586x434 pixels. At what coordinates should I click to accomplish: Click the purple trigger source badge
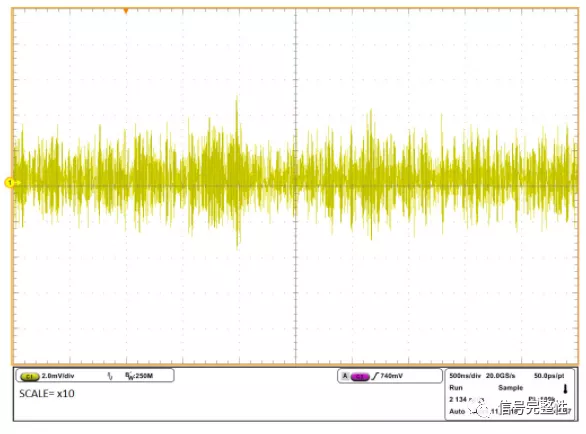(x=360, y=376)
